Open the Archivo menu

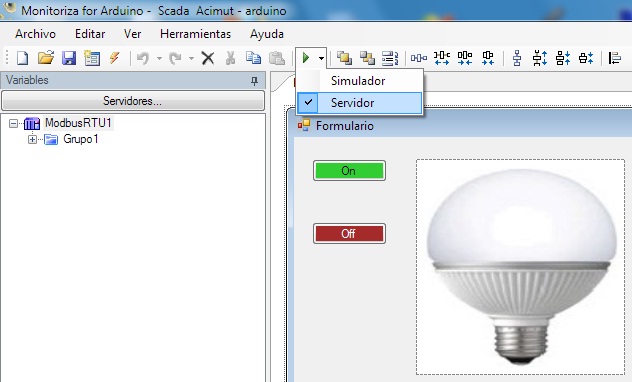click(x=35, y=34)
